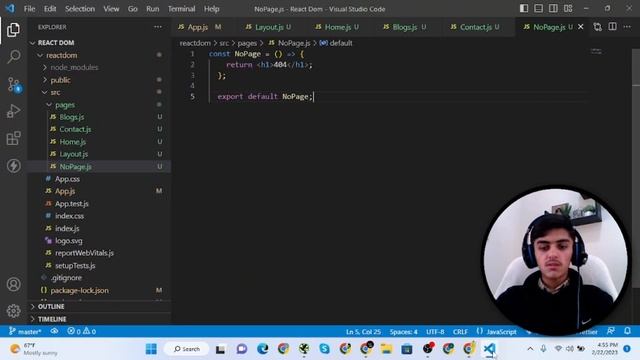
Task: Open reportWebVitals.js in the explorer
Action: (99, 253)
